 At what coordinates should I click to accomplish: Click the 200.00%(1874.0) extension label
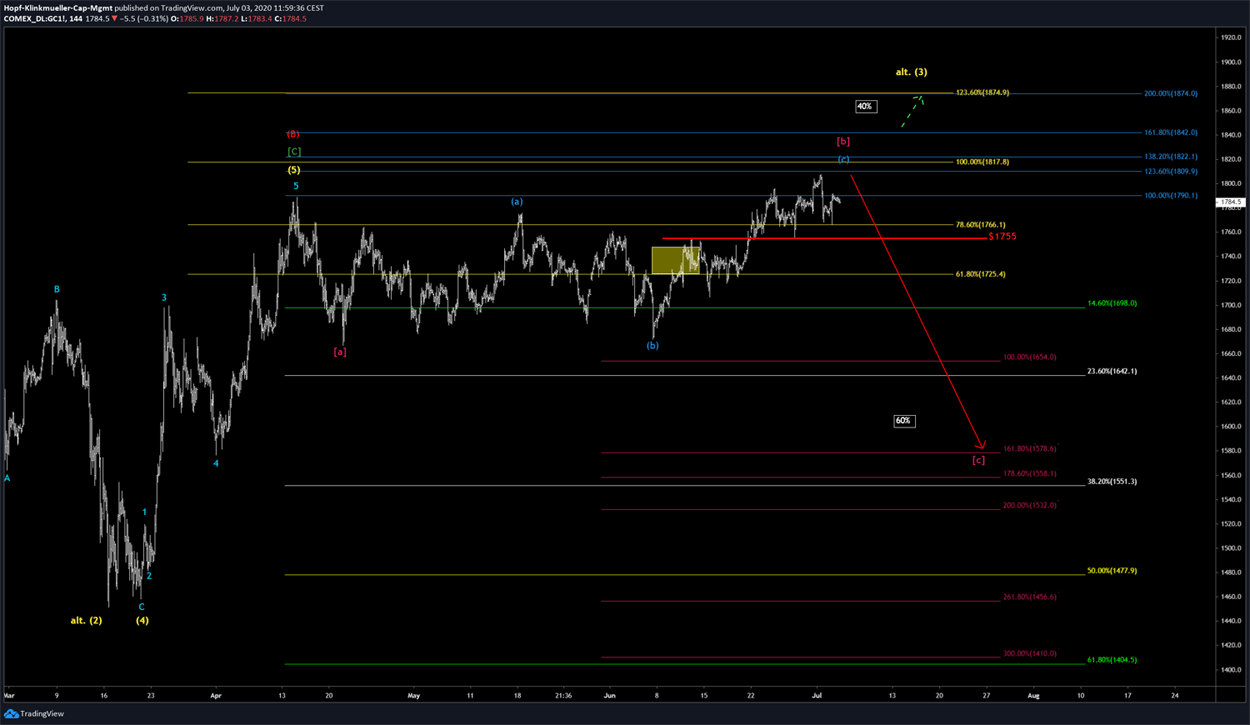(x=1171, y=93)
